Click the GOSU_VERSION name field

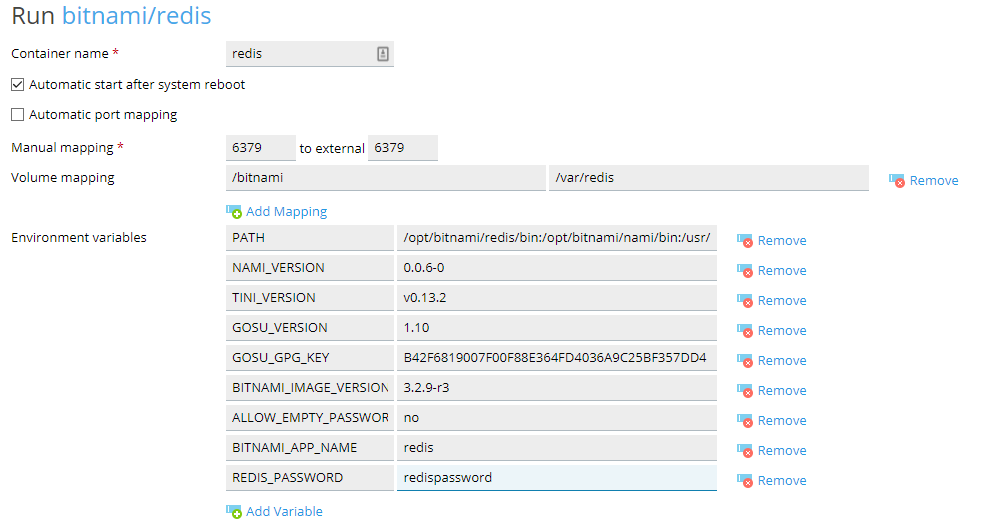310,328
